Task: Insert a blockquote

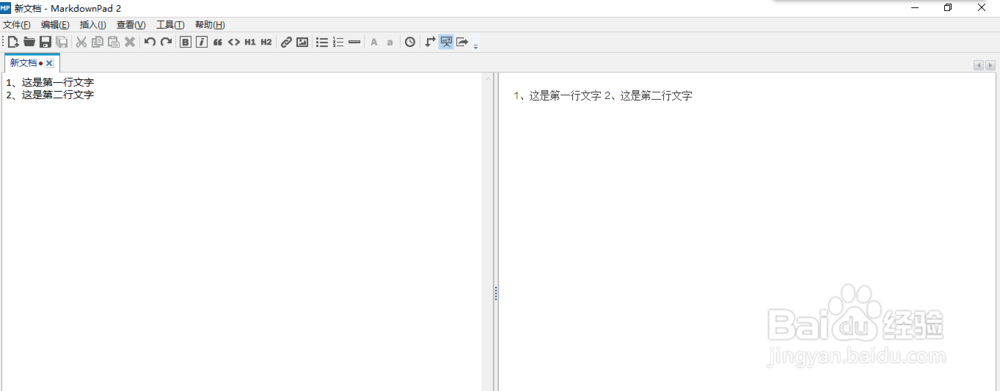Action: point(217,42)
